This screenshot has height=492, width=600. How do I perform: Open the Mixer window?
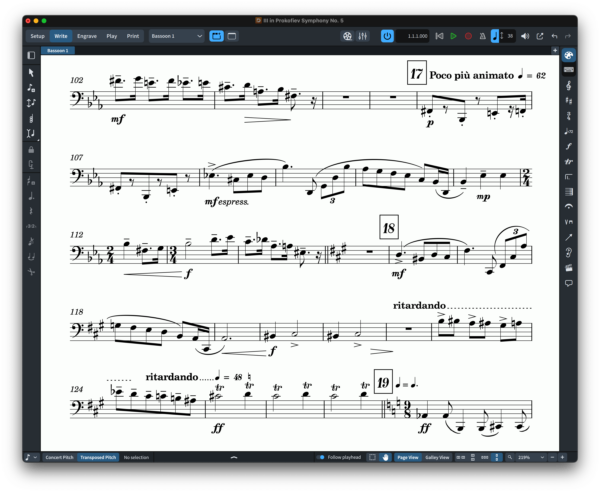(362, 36)
